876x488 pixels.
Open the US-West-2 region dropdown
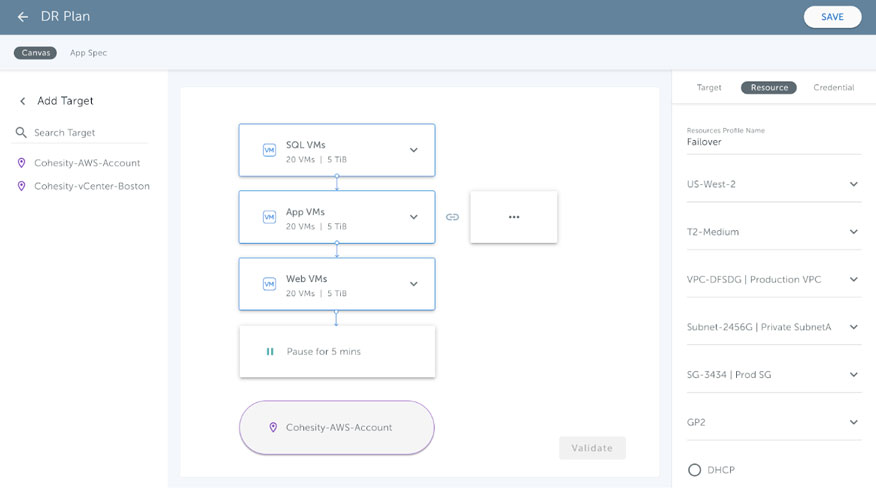coord(853,184)
